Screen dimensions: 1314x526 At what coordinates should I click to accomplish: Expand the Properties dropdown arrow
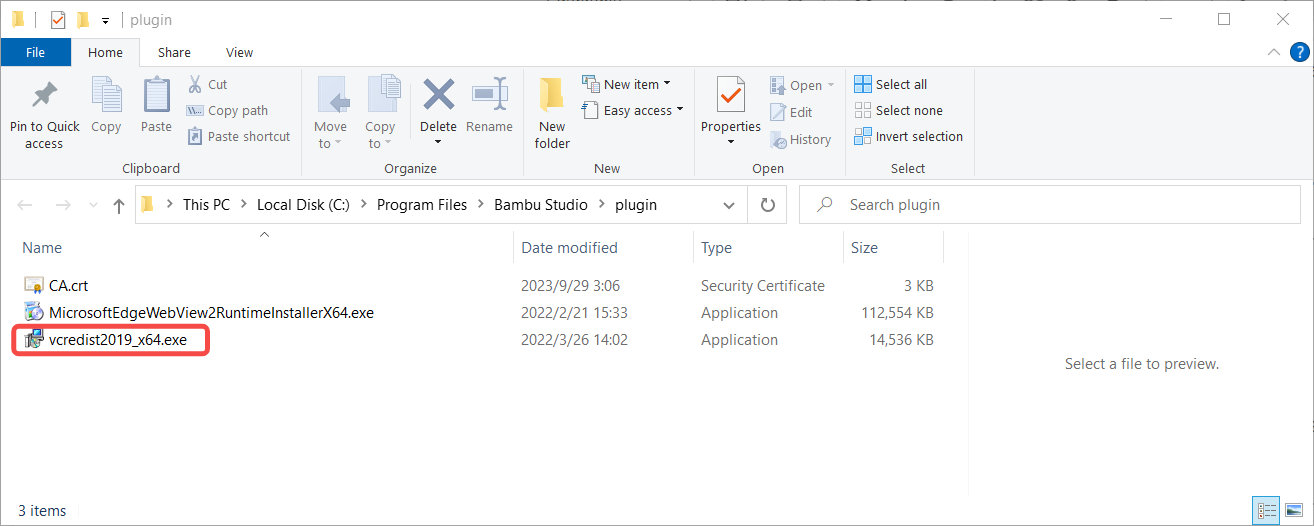[x=731, y=142]
